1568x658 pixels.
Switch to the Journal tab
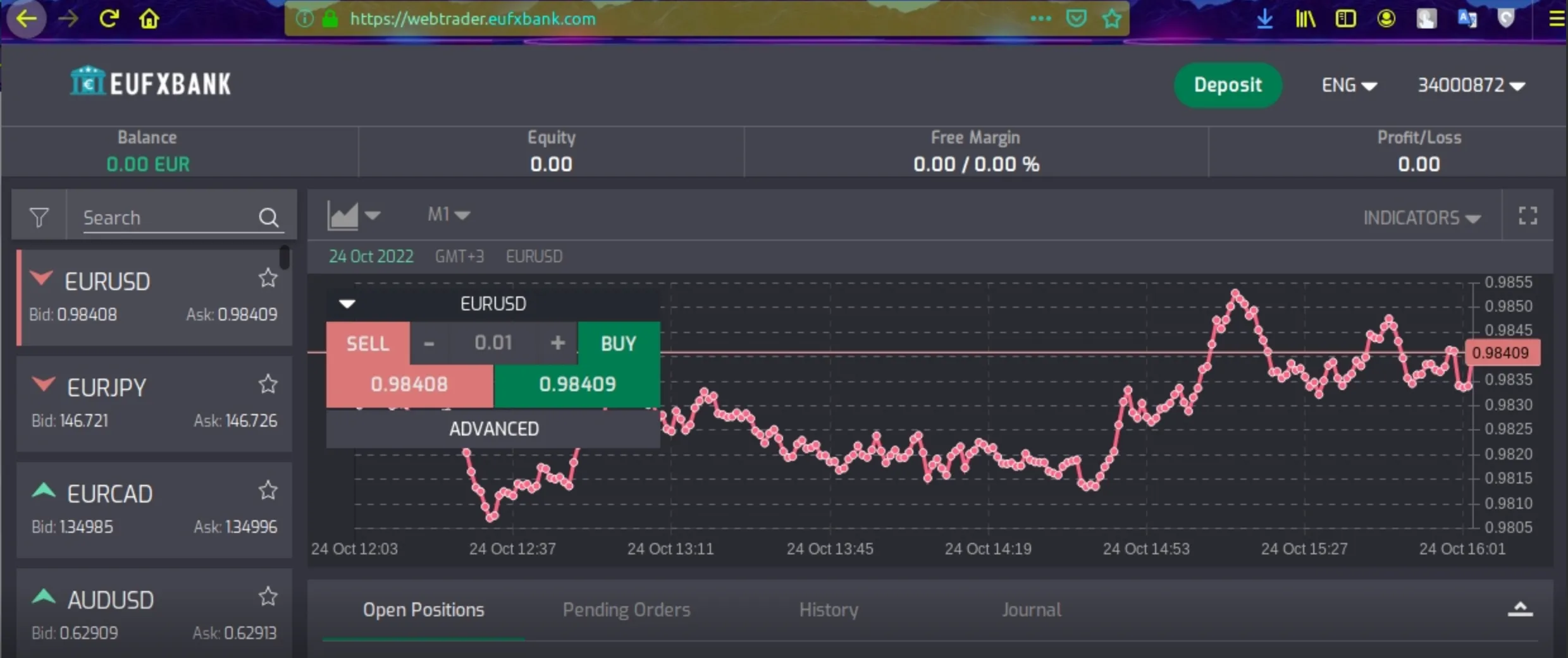1032,610
